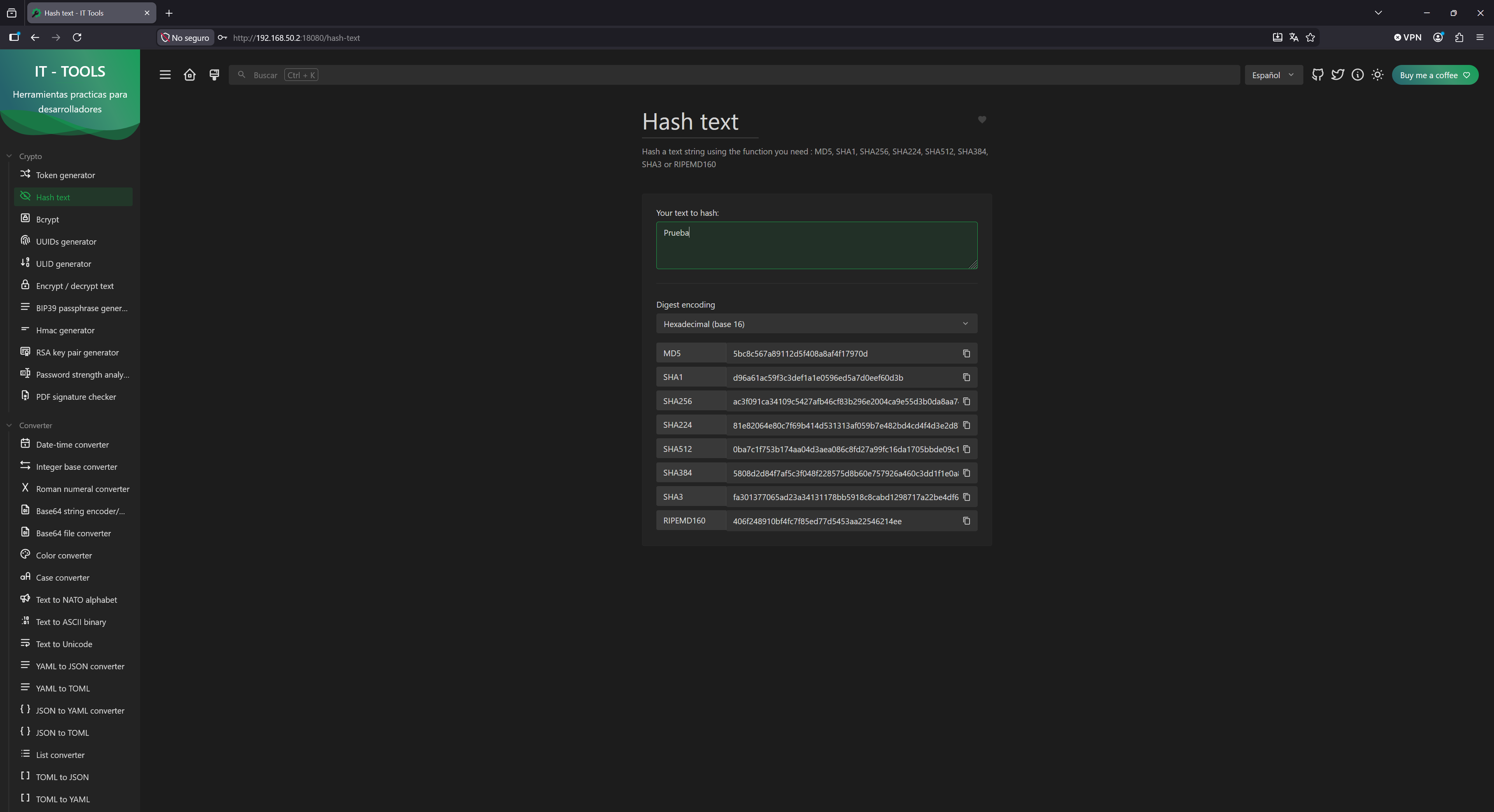The width and height of the screenshot is (1494, 812).
Task: Open ULID generator tool
Action: pos(73,264)
